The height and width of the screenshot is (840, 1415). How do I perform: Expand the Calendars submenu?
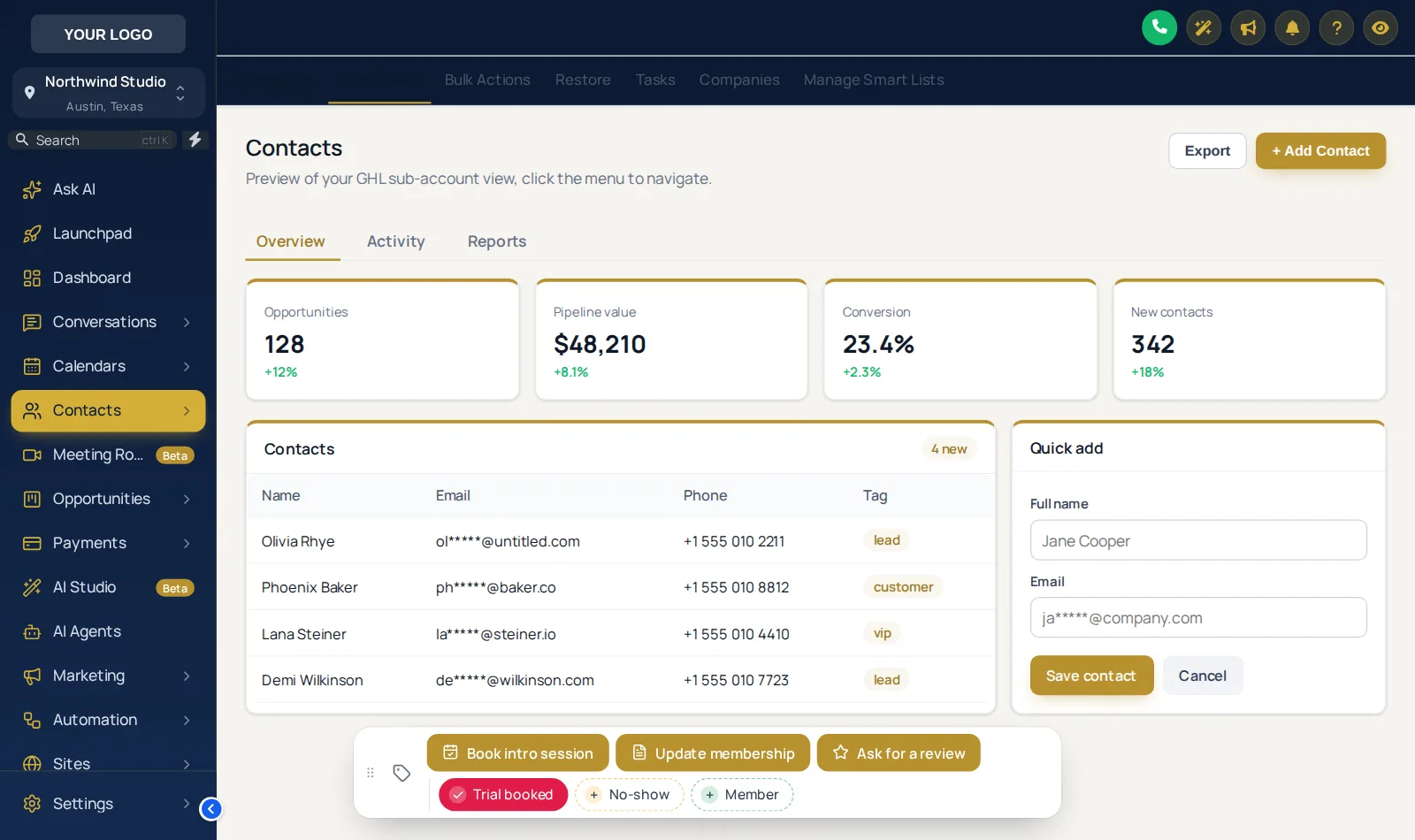(x=187, y=366)
